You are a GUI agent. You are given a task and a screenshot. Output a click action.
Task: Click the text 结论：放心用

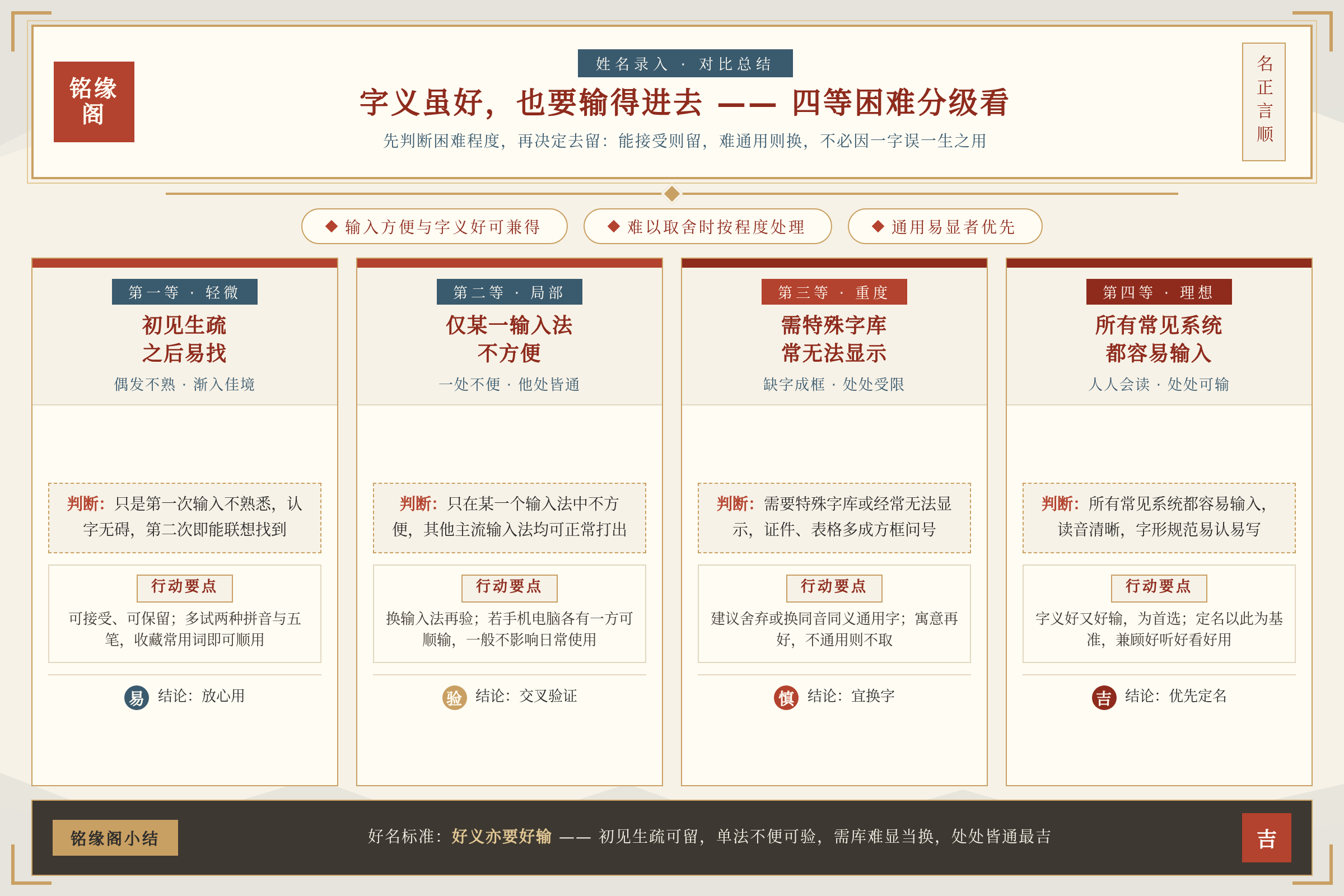point(201,696)
